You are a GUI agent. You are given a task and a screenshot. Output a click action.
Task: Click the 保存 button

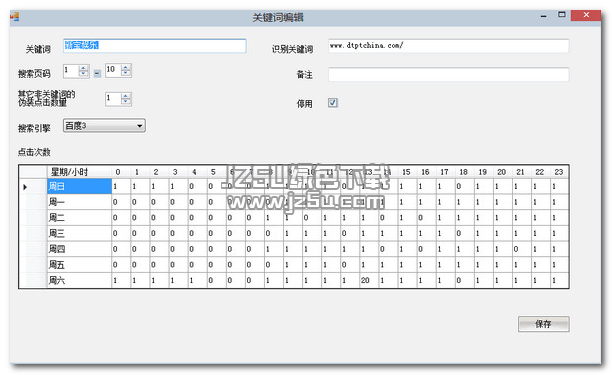pos(544,324)
